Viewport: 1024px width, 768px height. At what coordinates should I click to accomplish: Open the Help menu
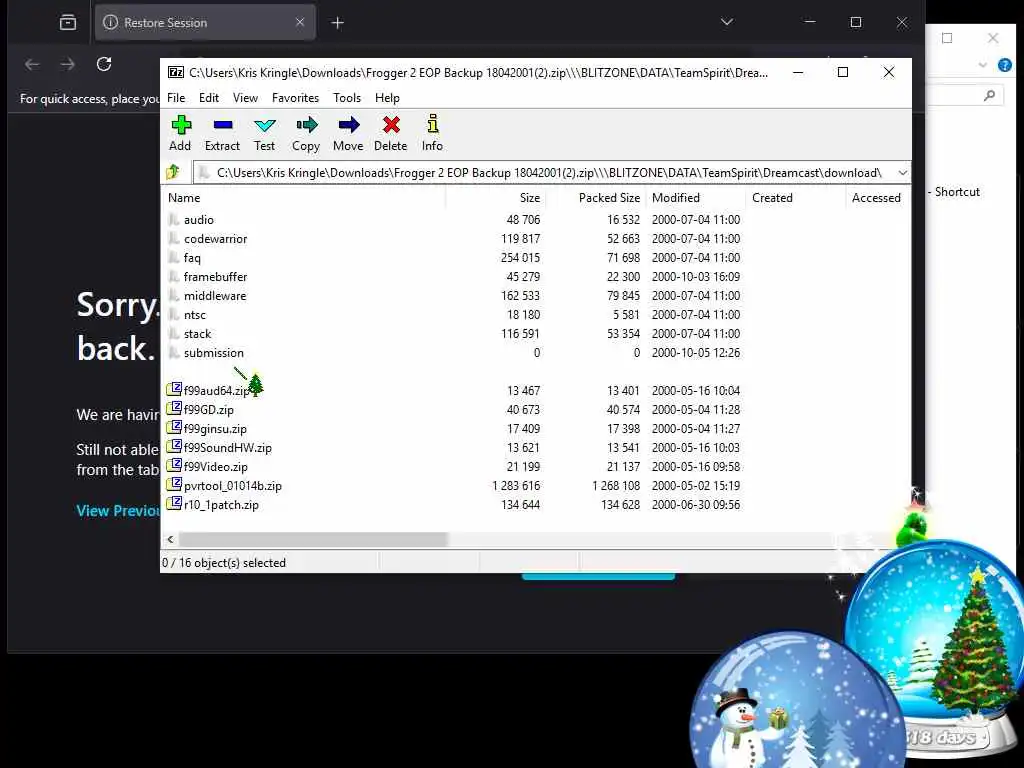tap(387, 97)
